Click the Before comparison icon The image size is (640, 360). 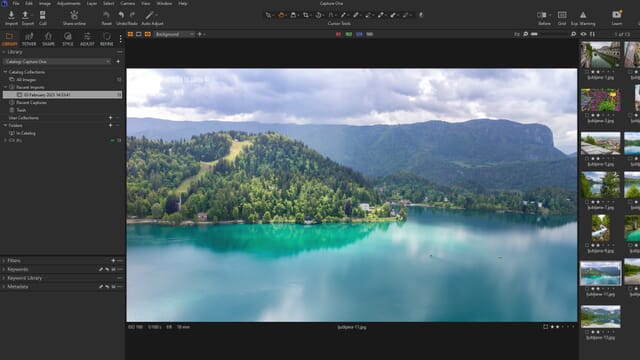click(x=542, y=15)
